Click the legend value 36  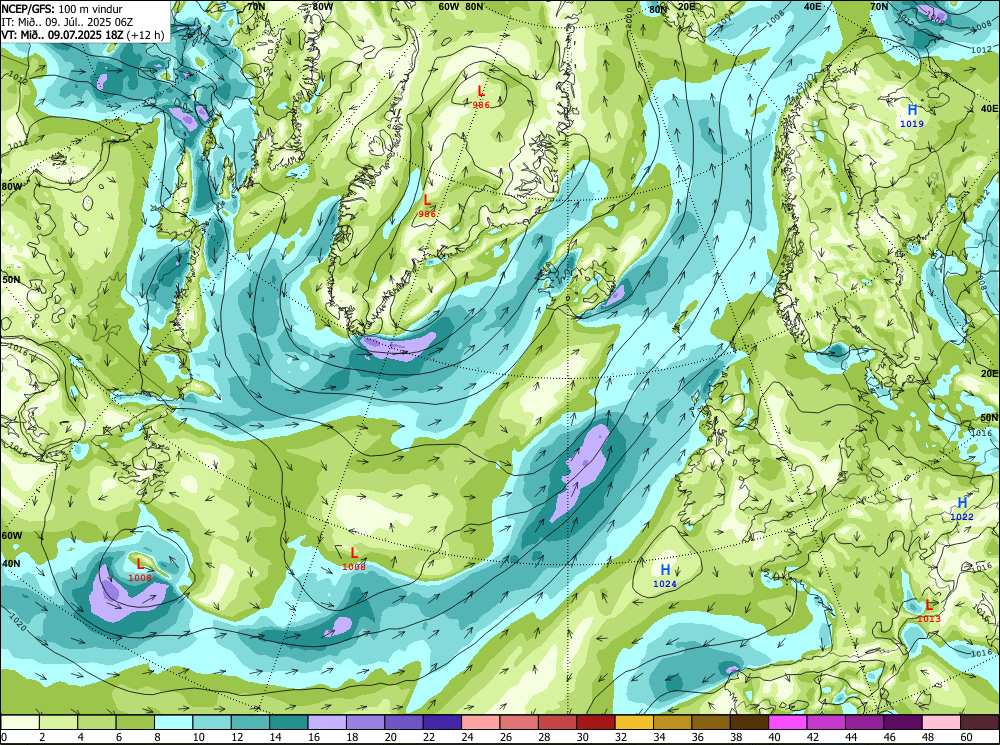(x=697, y=737)
